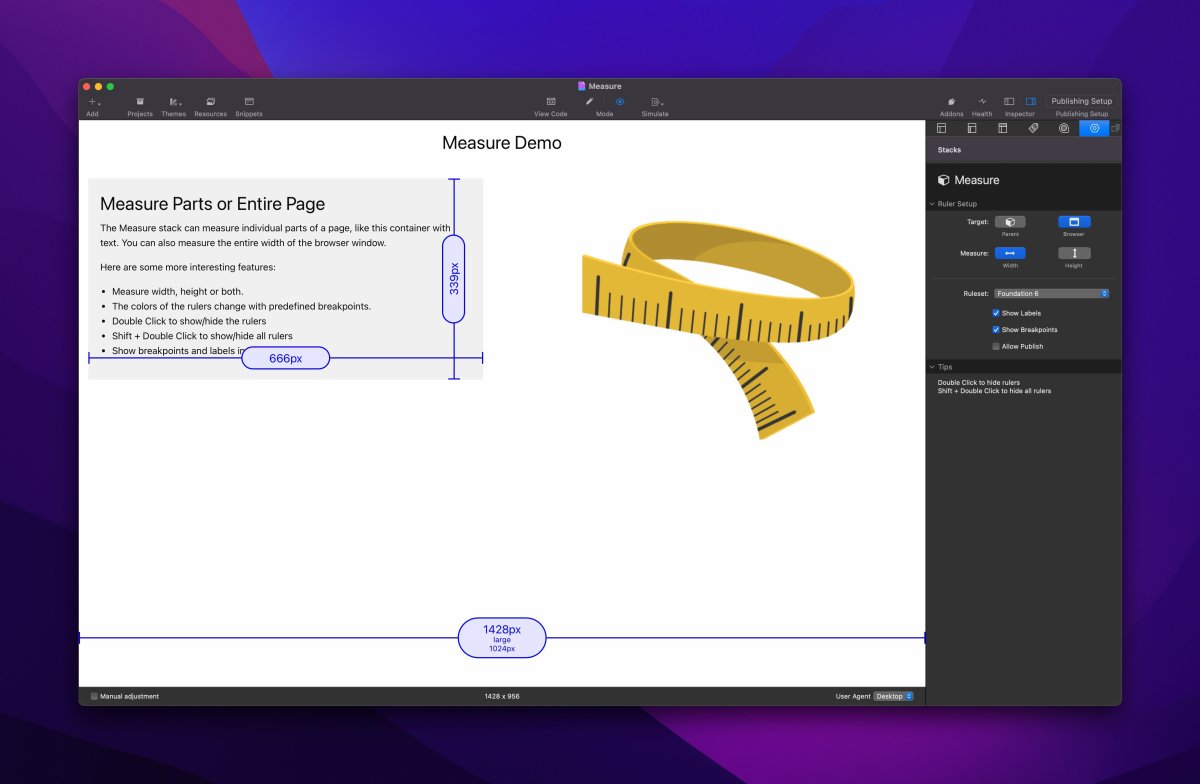Select the target-circle inspector tab
1200x784 pixels.
coord(1064,128)
